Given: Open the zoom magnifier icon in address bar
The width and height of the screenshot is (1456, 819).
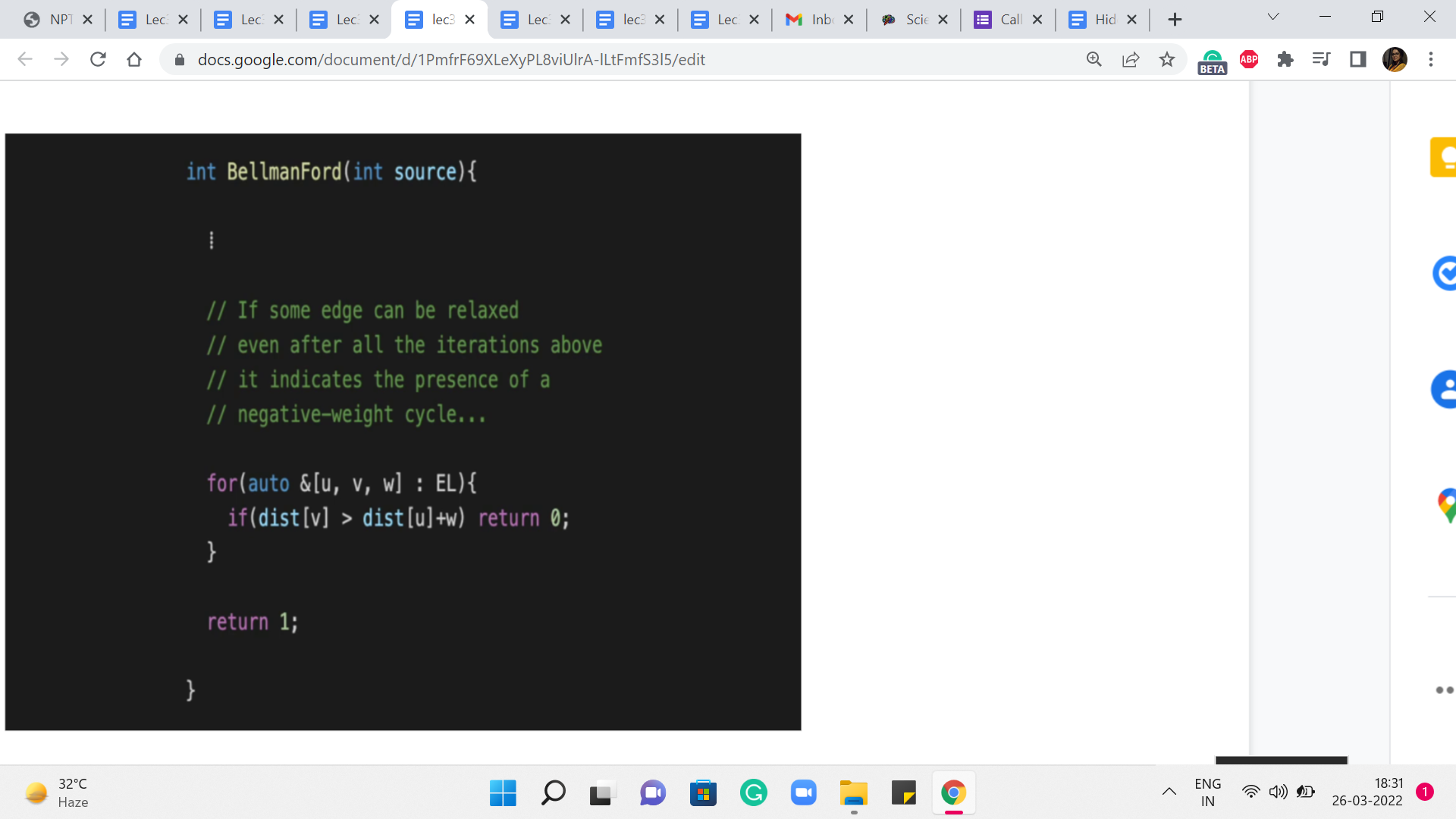Looking at the screenshot, I should (1094, 59).
